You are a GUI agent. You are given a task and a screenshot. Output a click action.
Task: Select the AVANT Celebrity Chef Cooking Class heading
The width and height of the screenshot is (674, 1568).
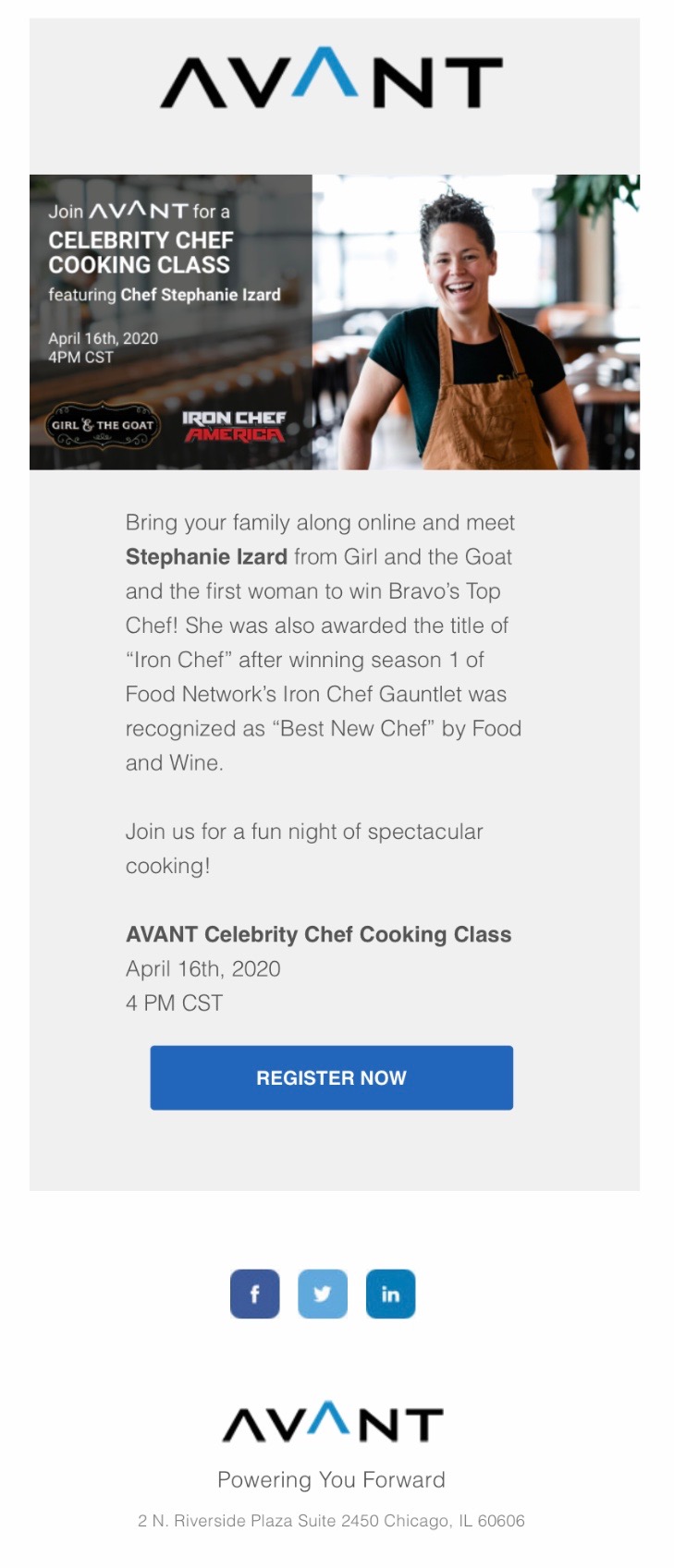[x=318, y=934]
